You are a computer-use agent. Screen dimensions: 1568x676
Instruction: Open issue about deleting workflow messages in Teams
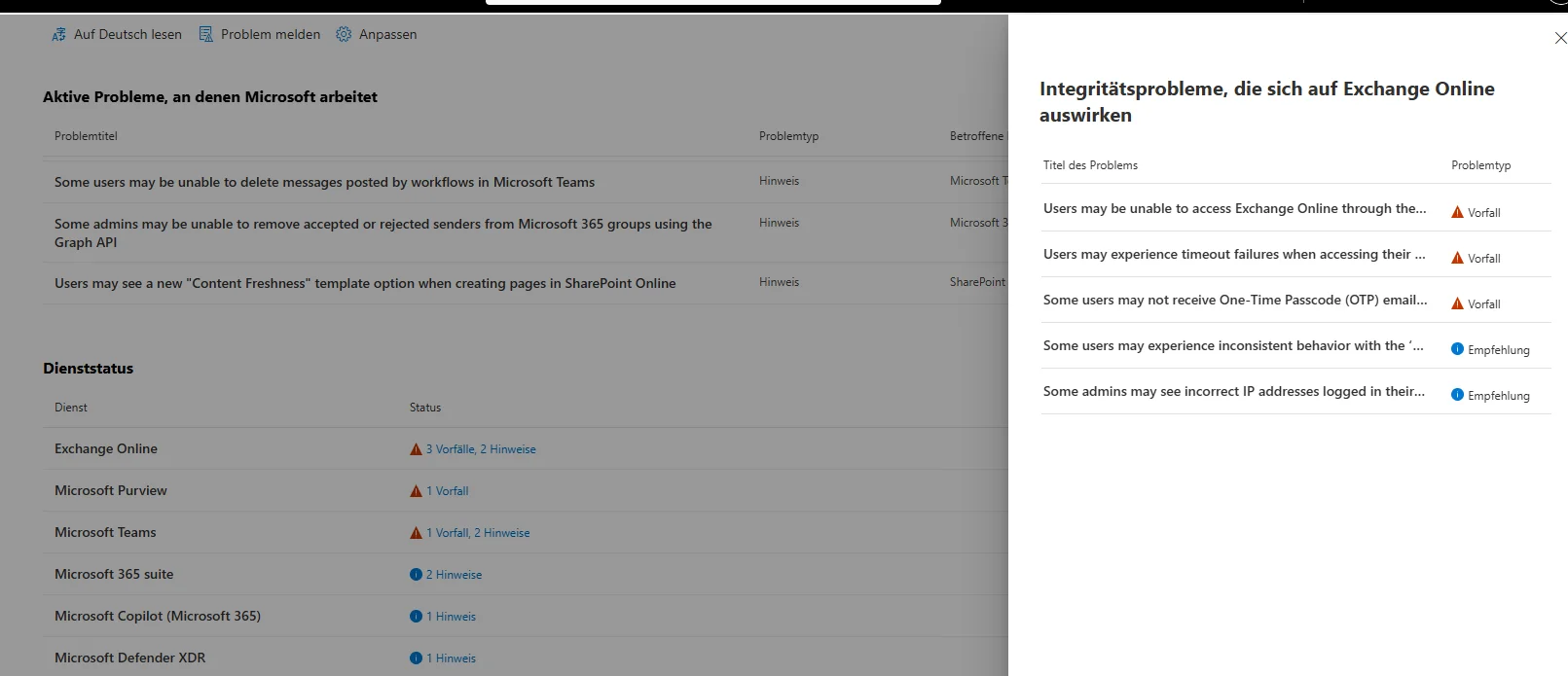coord(324,182)
